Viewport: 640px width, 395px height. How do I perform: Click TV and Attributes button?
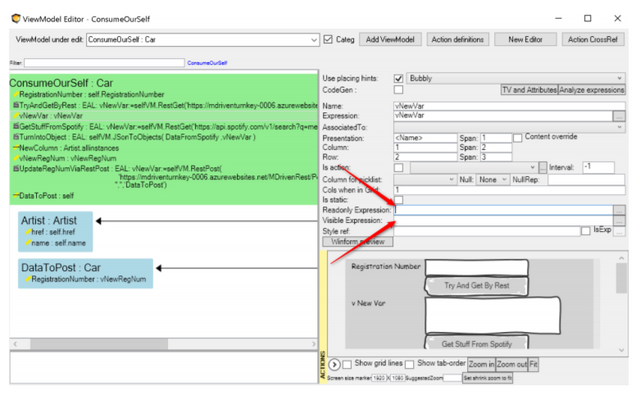pyautogui.click(x=529, y=90)
